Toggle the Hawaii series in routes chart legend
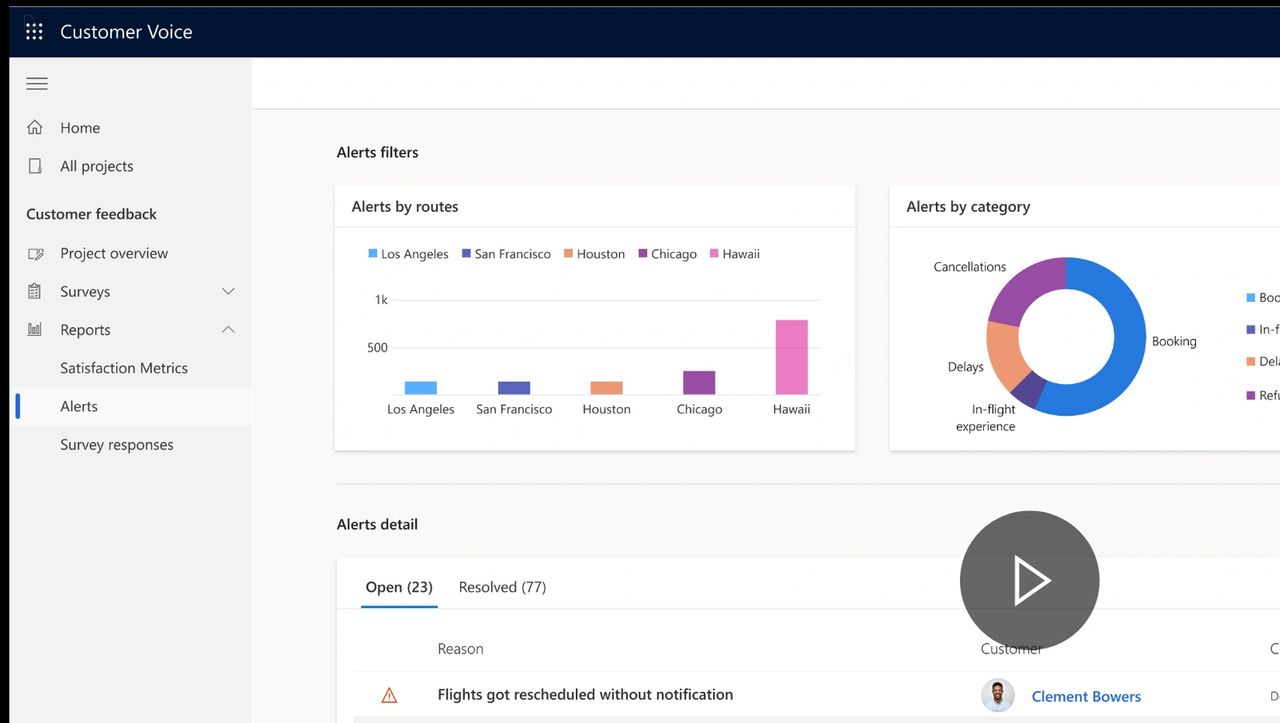Image resolution: width=1280 pixels, height=723 pixels. [734, 254]
